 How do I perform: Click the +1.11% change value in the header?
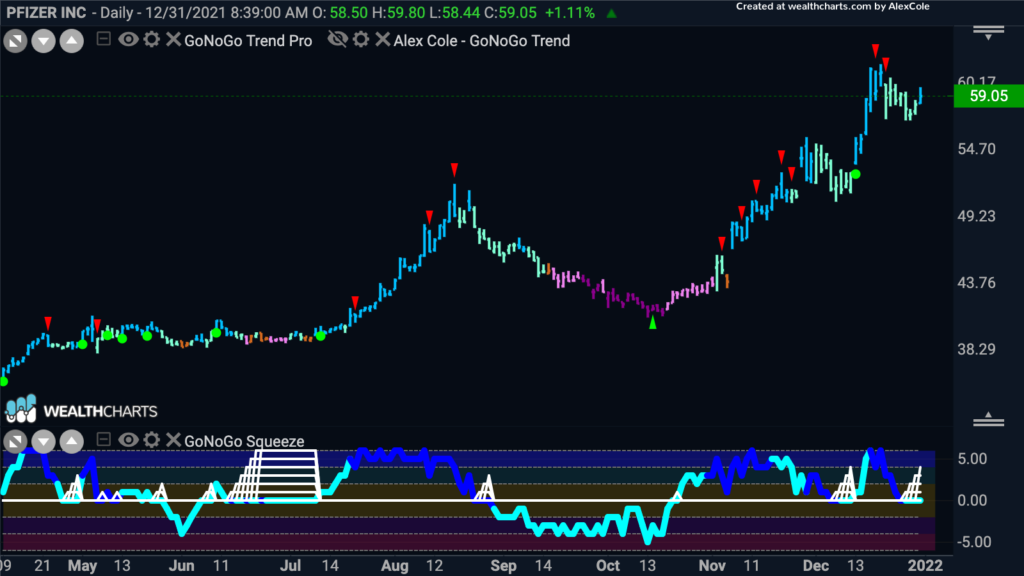click(570, 12)
